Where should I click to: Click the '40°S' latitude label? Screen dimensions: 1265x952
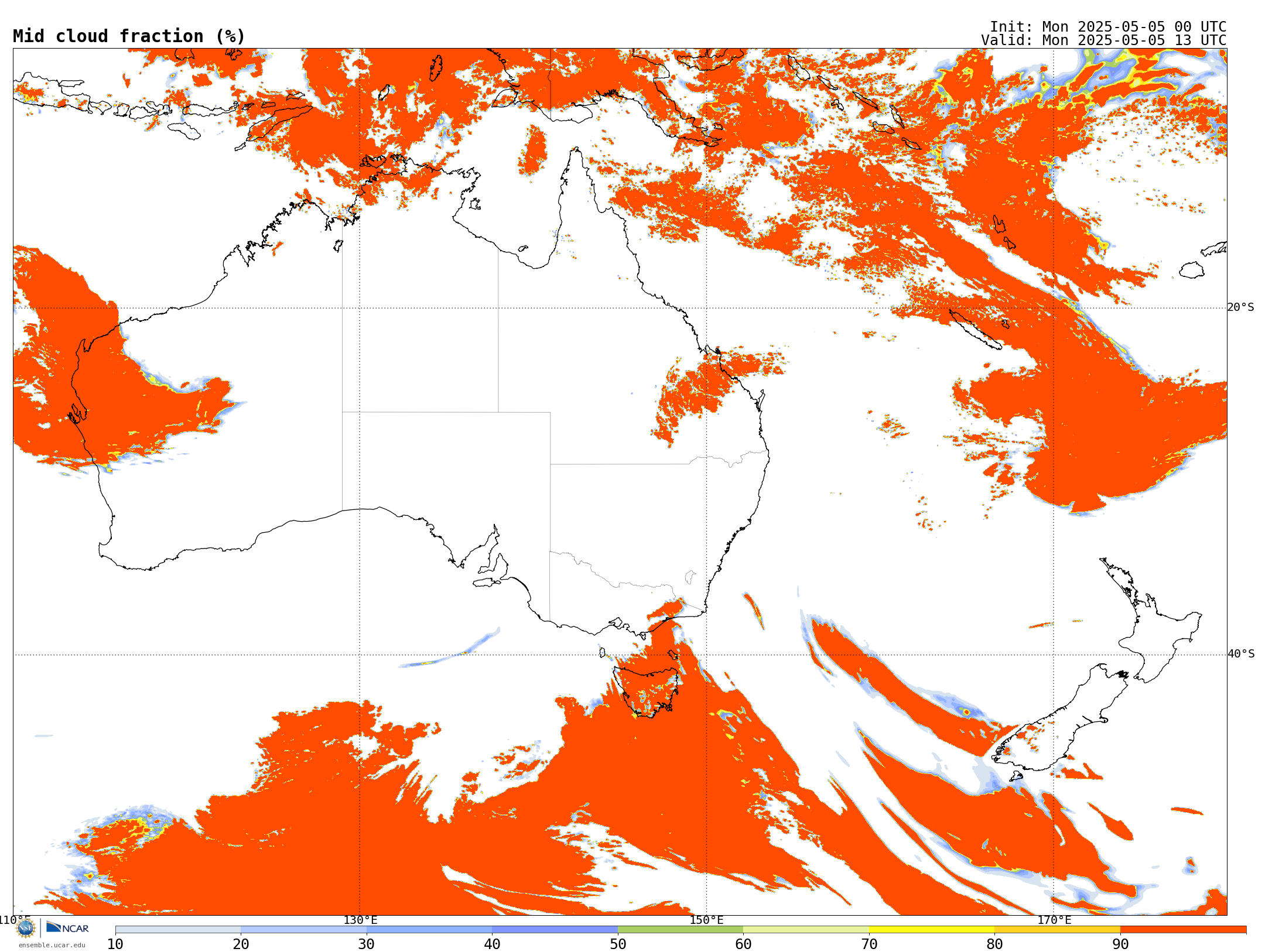pos(1241,654)
